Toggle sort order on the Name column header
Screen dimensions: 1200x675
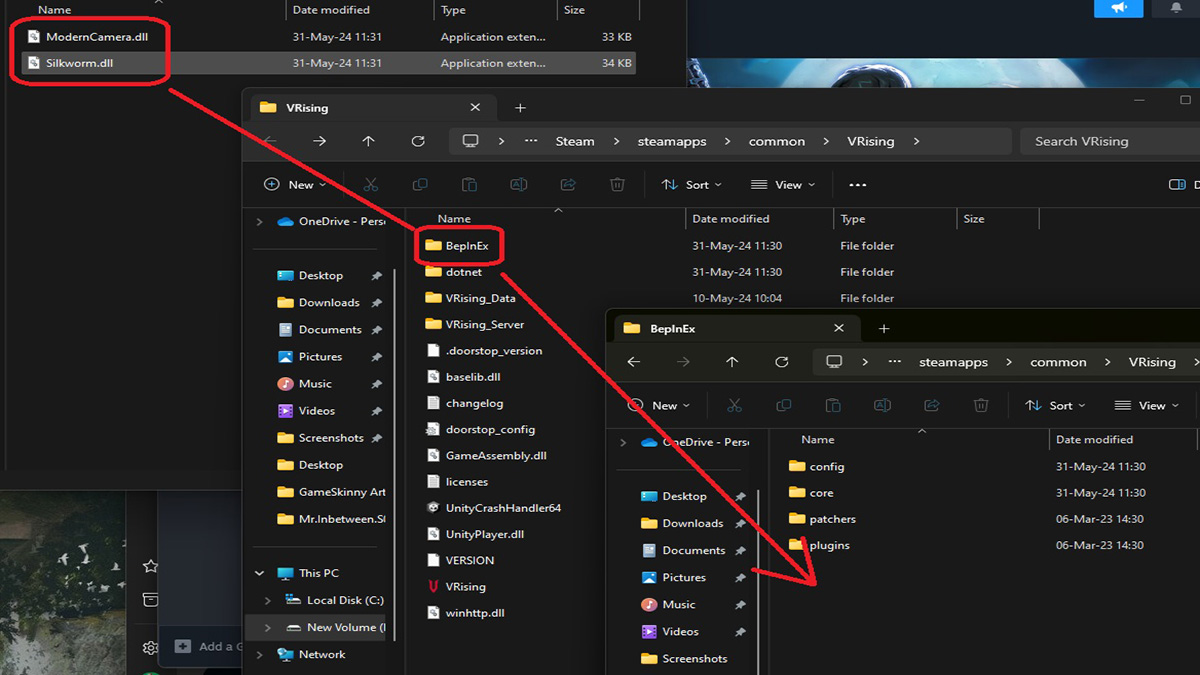(x=454, y=218)
